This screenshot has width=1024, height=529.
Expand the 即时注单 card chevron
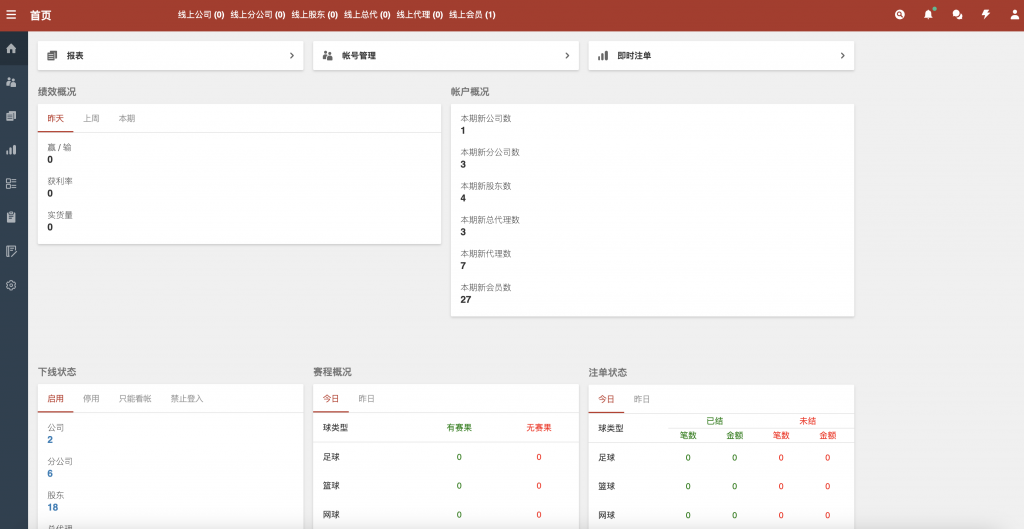843,56
